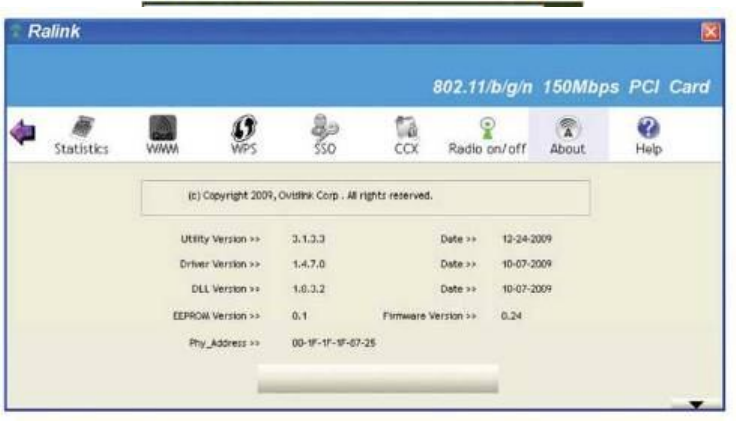736x421 pixels.
Task: Click Utility Version value 3.1.3.3
Action: click(x=308, y=239)
